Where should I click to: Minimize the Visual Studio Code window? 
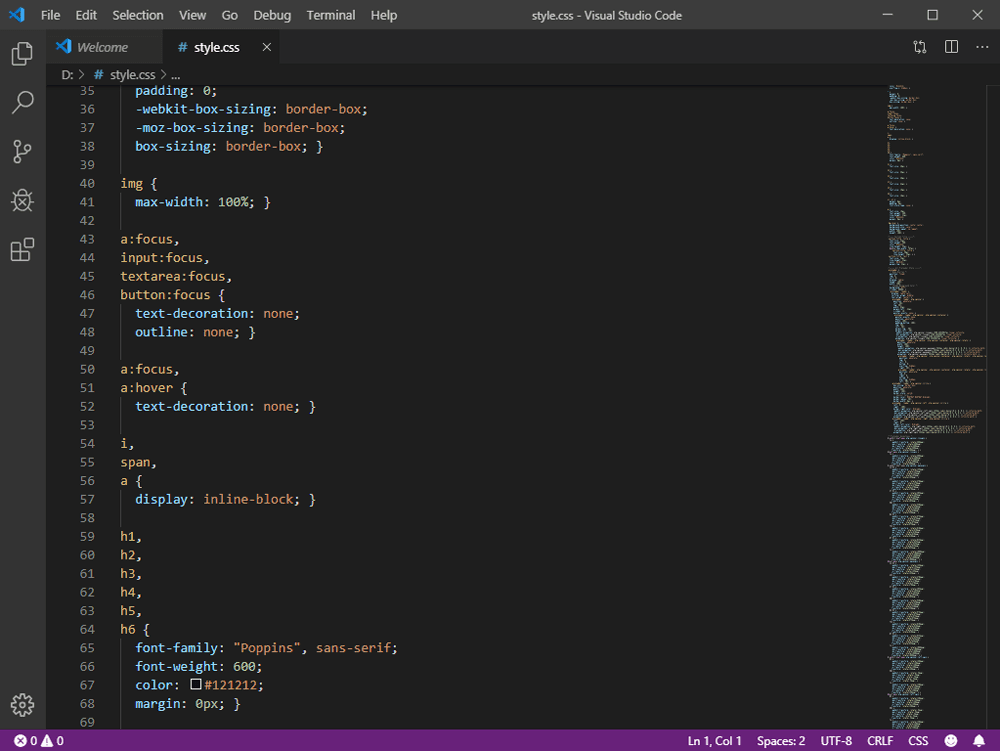point(887,15)
